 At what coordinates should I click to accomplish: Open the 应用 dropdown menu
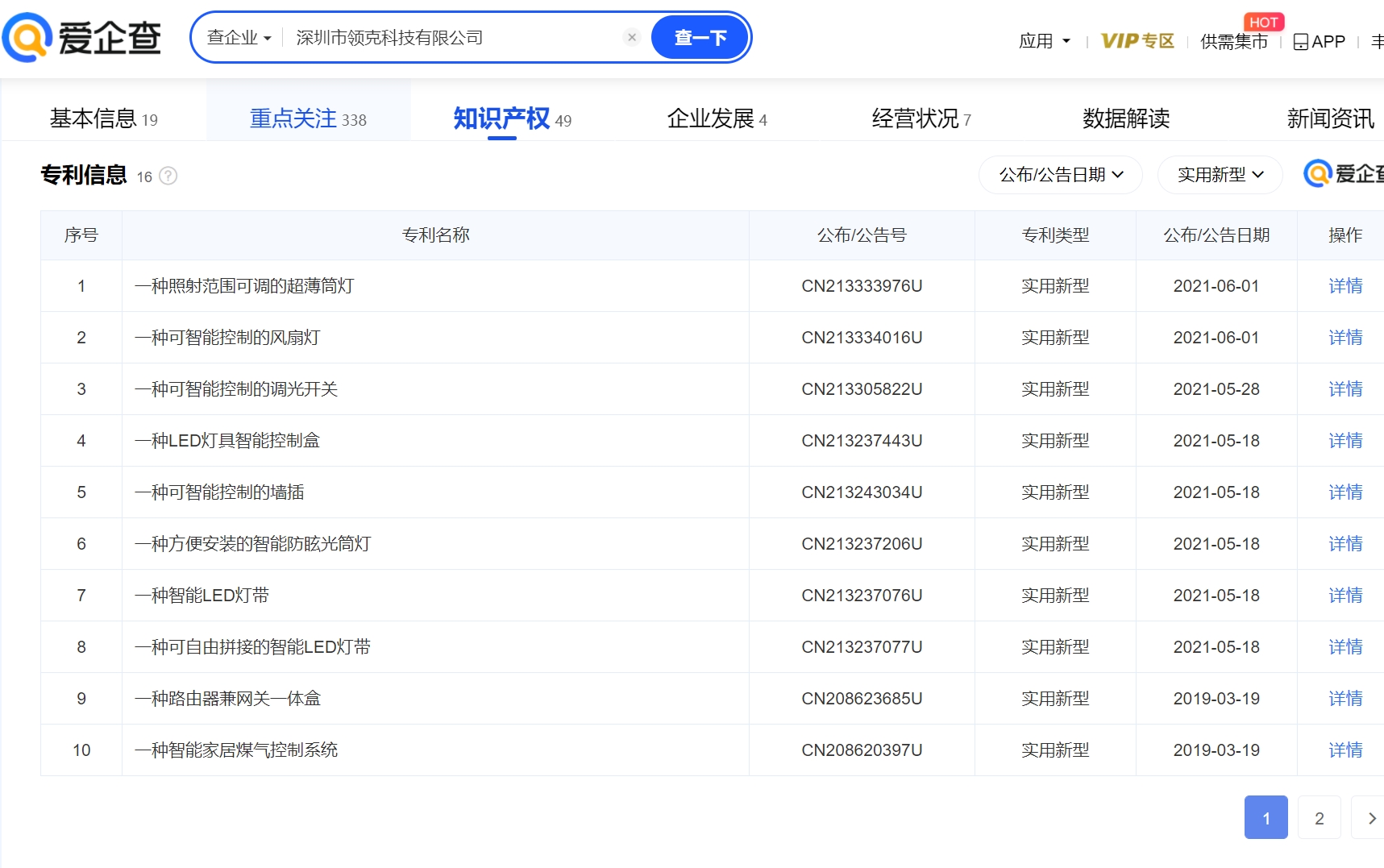click(x=1044, y=41)
